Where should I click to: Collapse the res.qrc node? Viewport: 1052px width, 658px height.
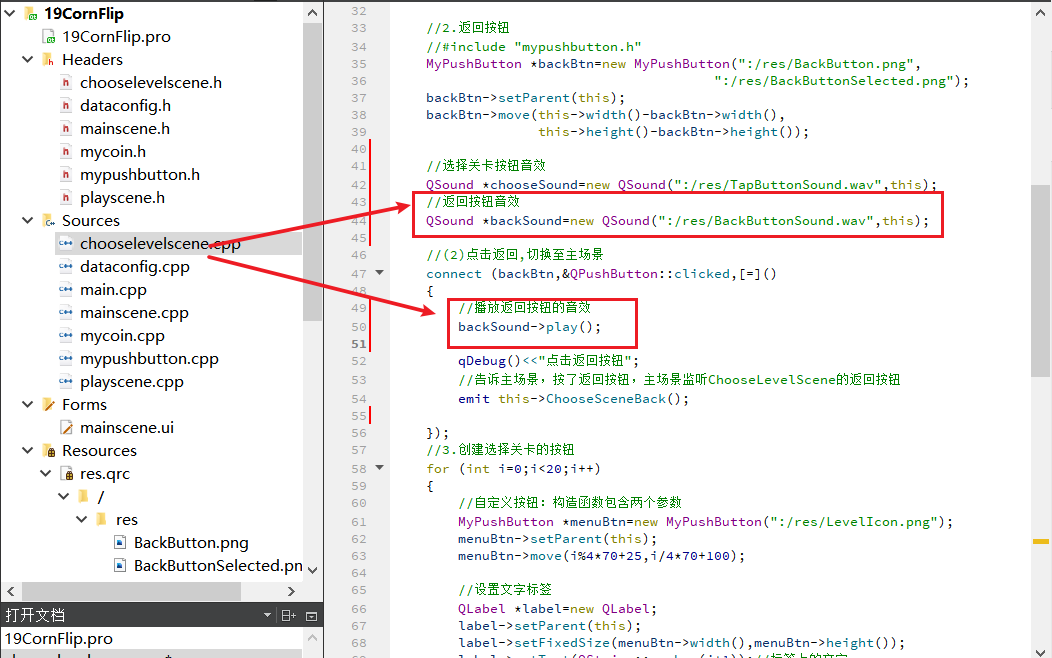point(46,473)
